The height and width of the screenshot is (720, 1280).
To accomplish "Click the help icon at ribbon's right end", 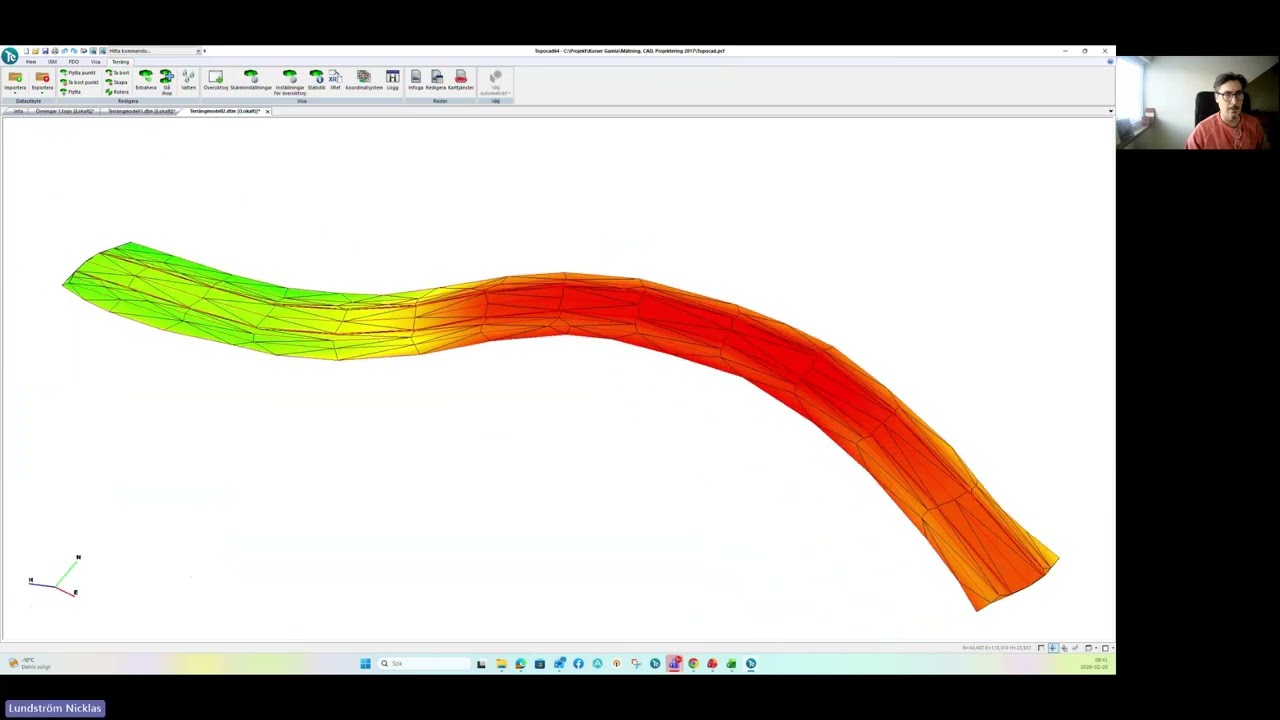I will [1110, 62].
